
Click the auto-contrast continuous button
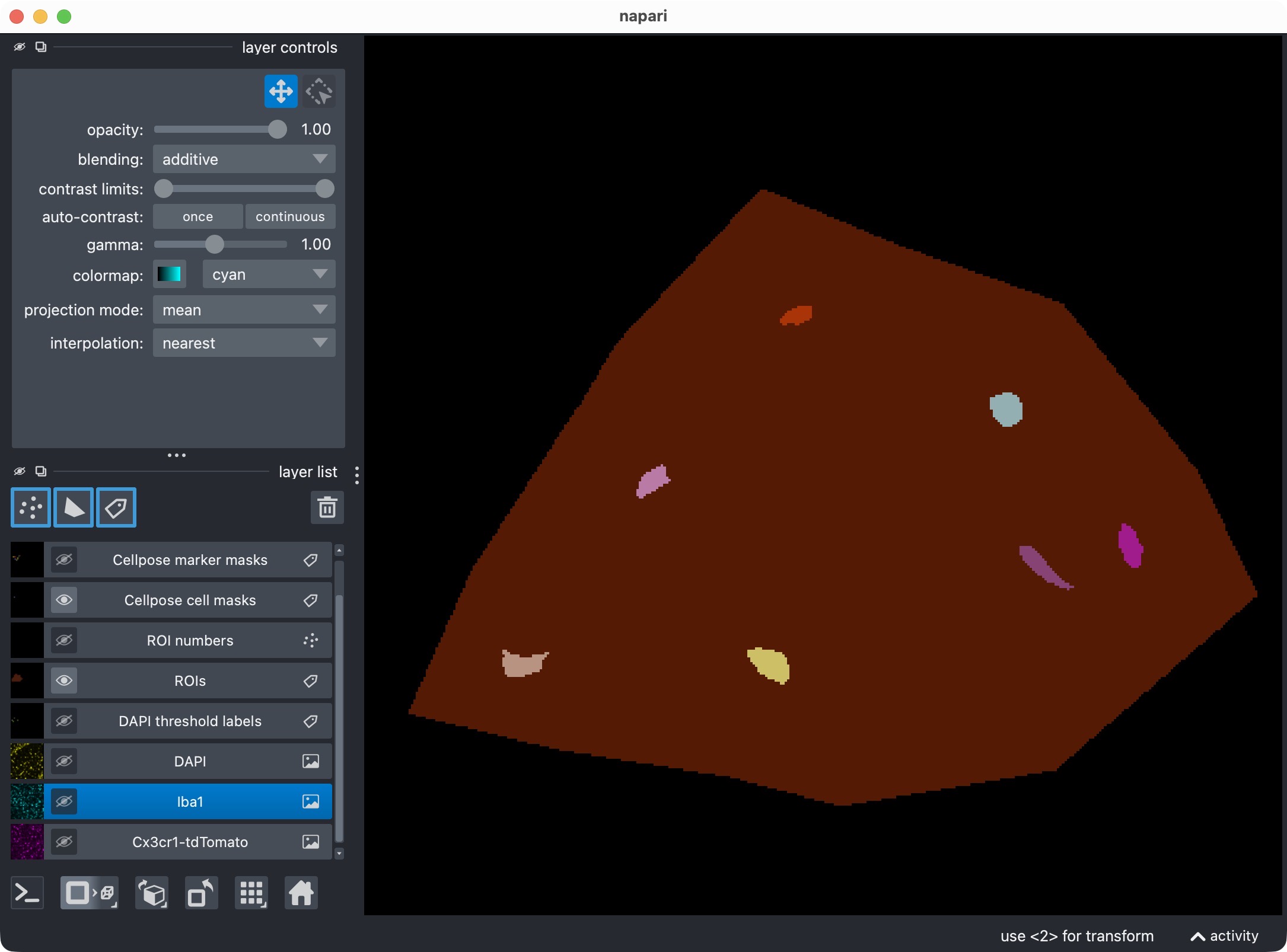tap(291, 217)
